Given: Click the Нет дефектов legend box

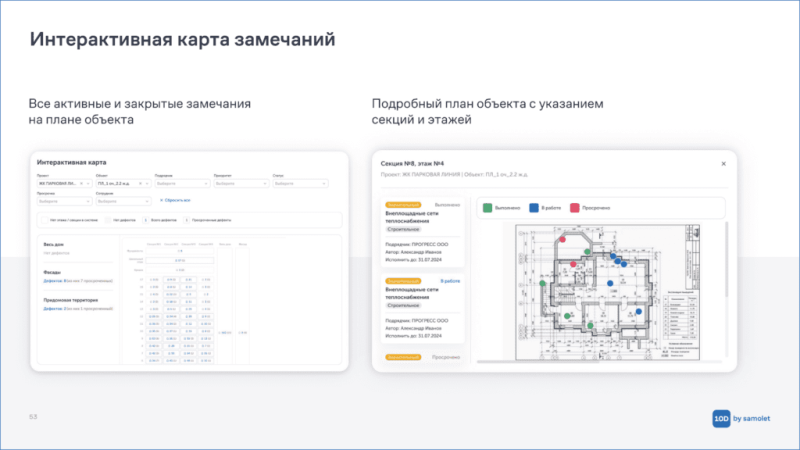Looking at the screenshot, I should coord(108,220).
